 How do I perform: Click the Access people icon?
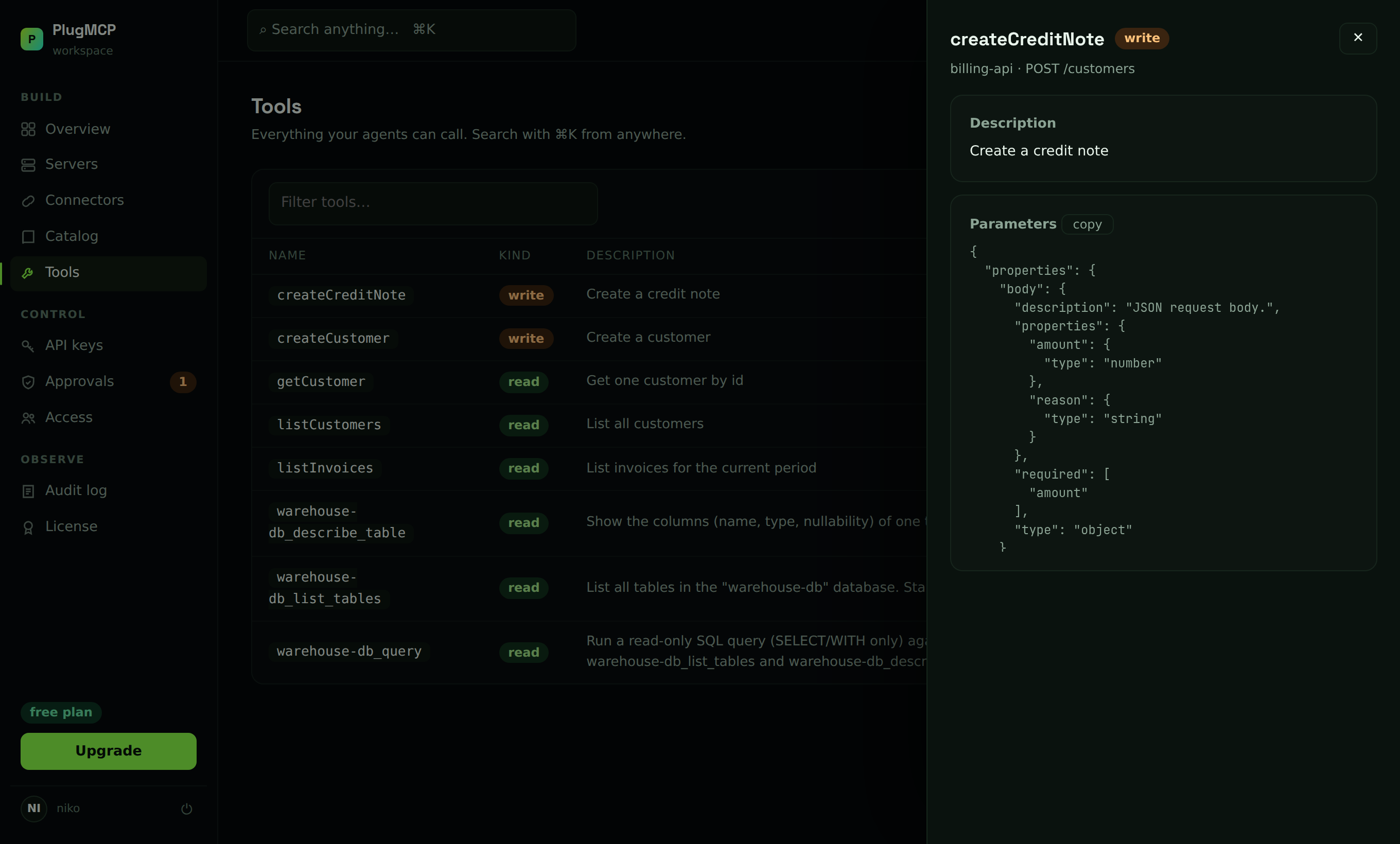28,418
